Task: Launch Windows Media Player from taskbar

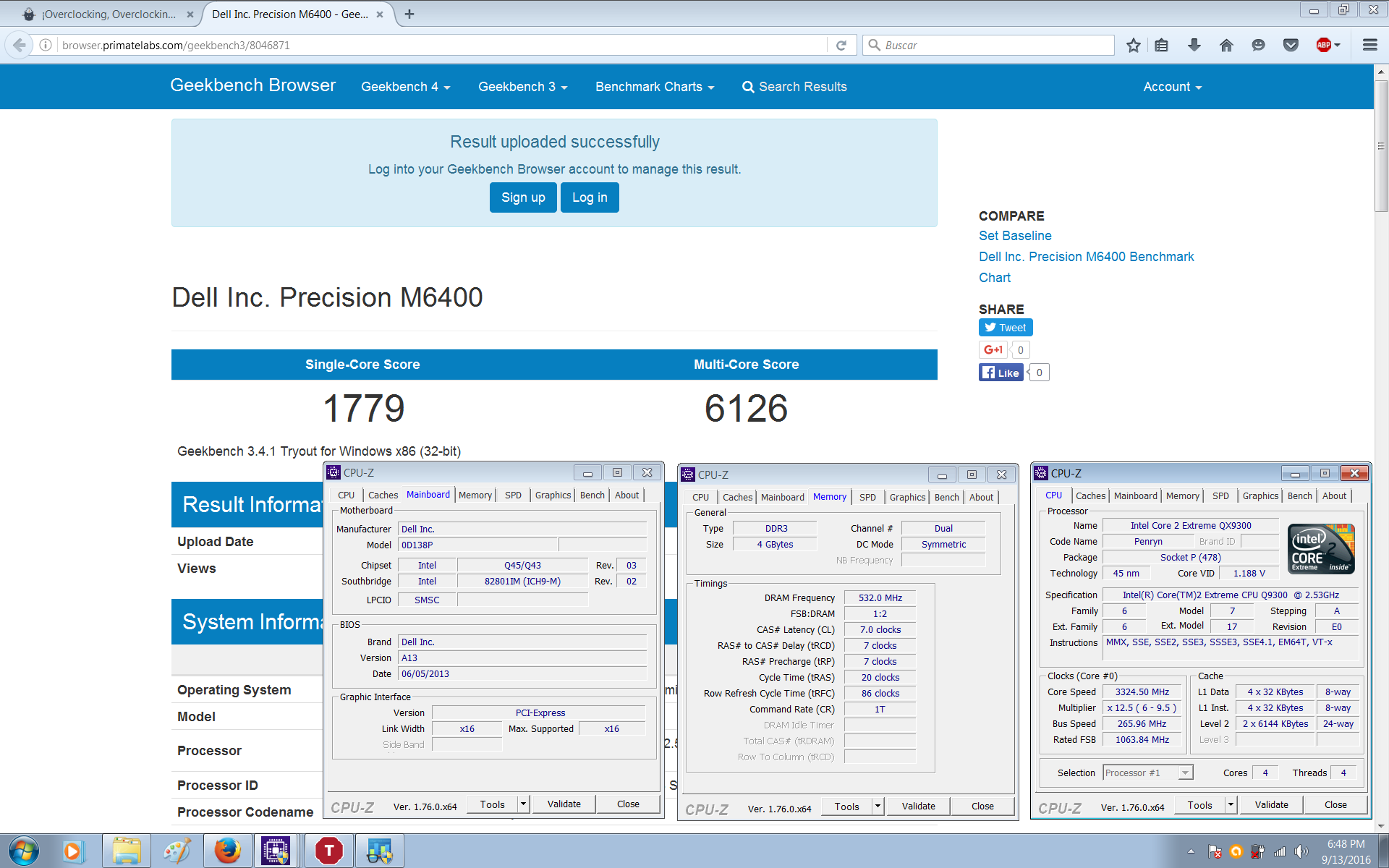Action: (73, 851)
